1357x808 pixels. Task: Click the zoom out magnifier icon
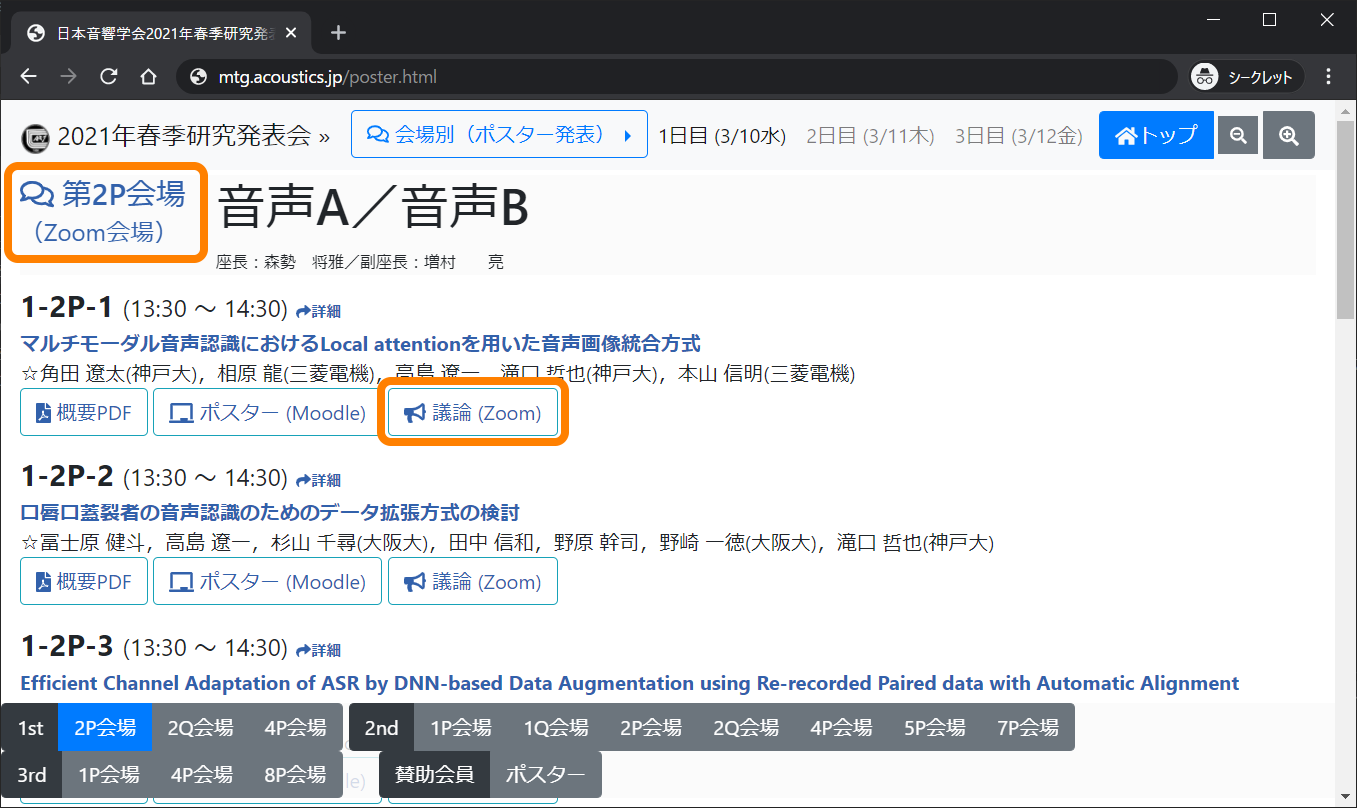tap(1238, 136)
